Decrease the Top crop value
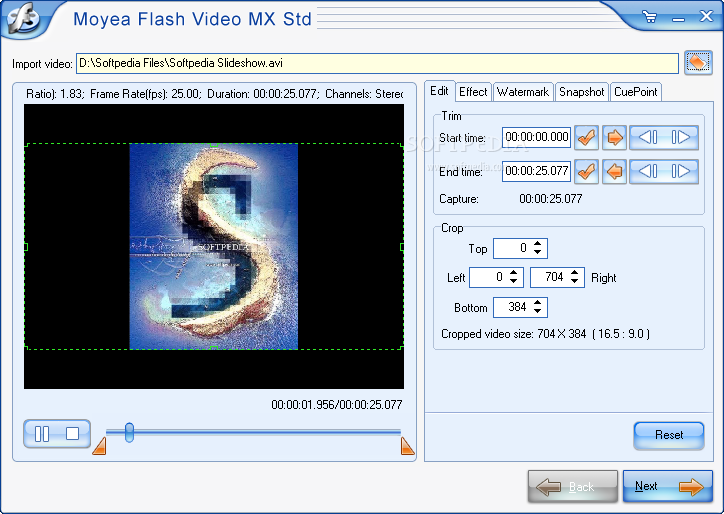 pos(537,252)
